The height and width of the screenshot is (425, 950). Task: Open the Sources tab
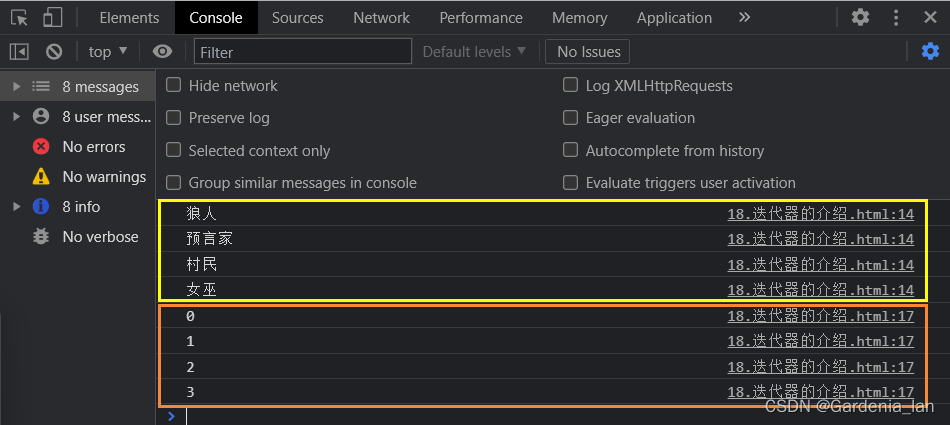[297, 17]
